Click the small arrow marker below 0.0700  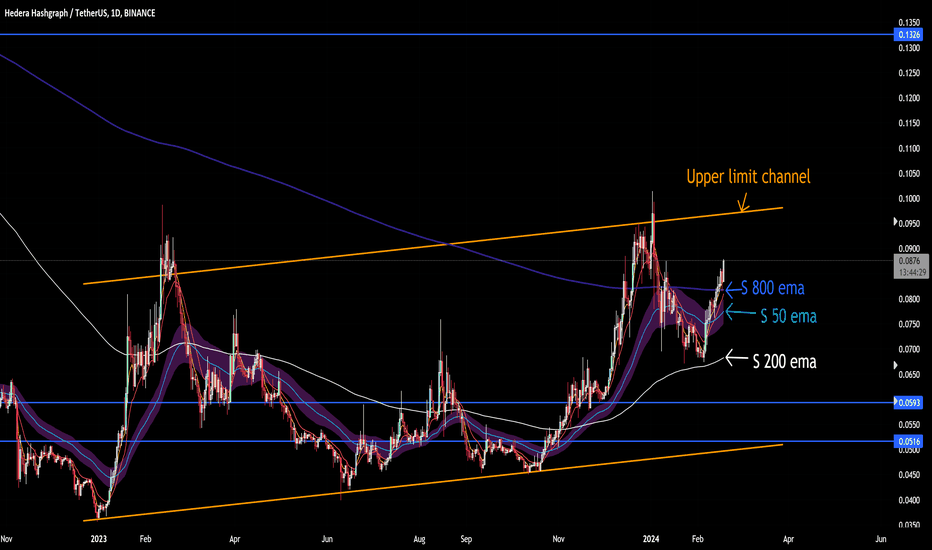896,366
